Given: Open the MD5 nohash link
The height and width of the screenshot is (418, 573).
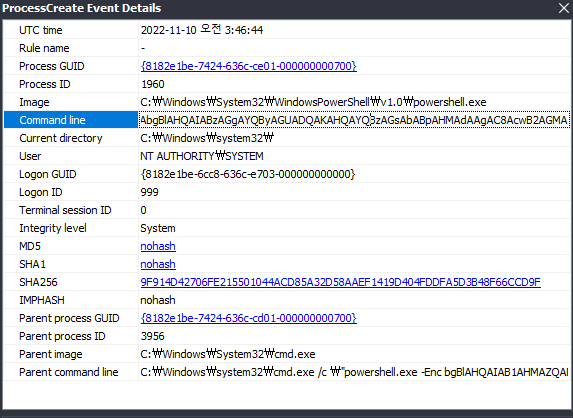Looking at the screenshot, I should pyautogui.click(x=158, y=246).
